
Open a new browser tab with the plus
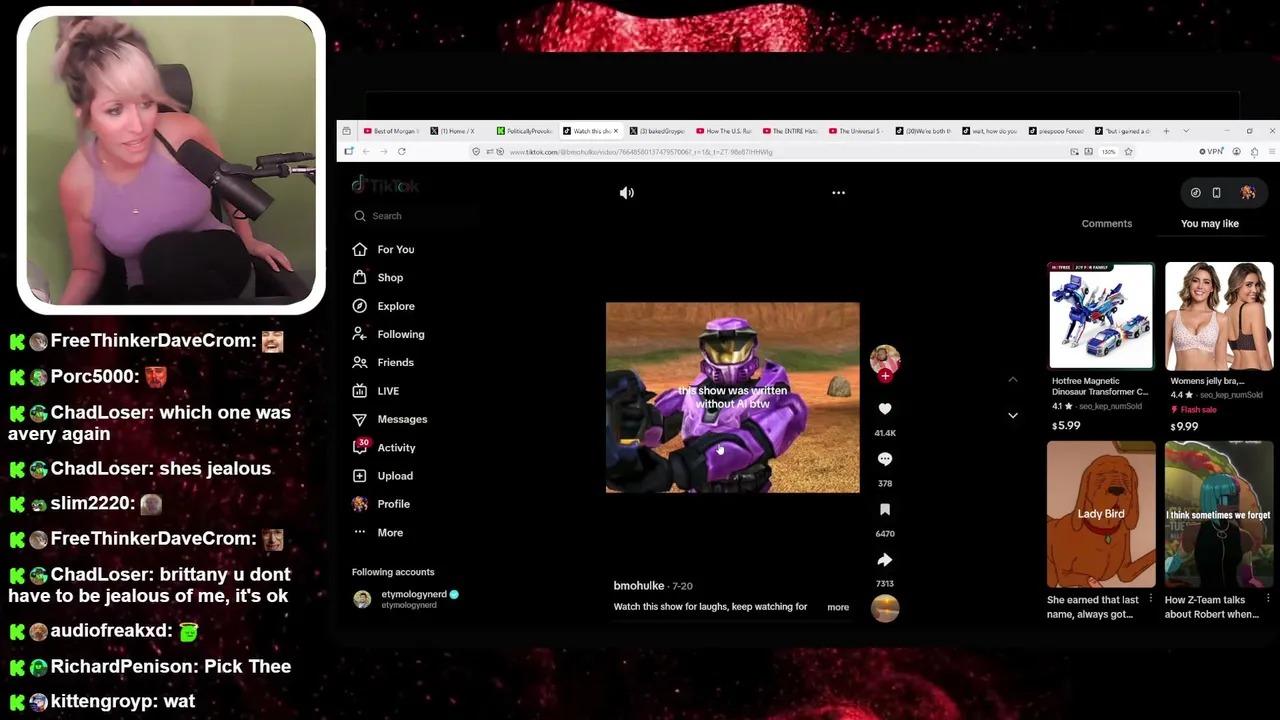(1166, 131)
